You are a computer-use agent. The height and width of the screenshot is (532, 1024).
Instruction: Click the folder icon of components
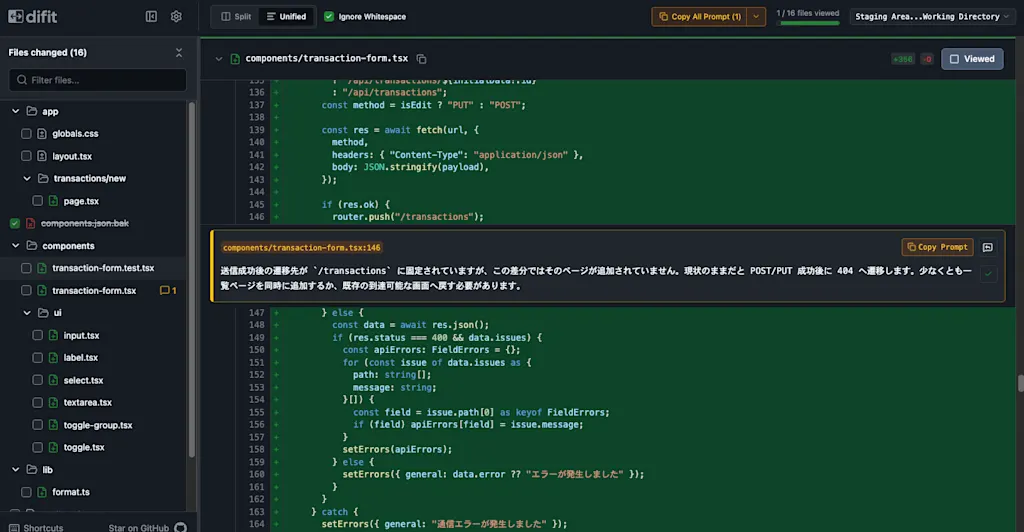[x=31, y=245]
